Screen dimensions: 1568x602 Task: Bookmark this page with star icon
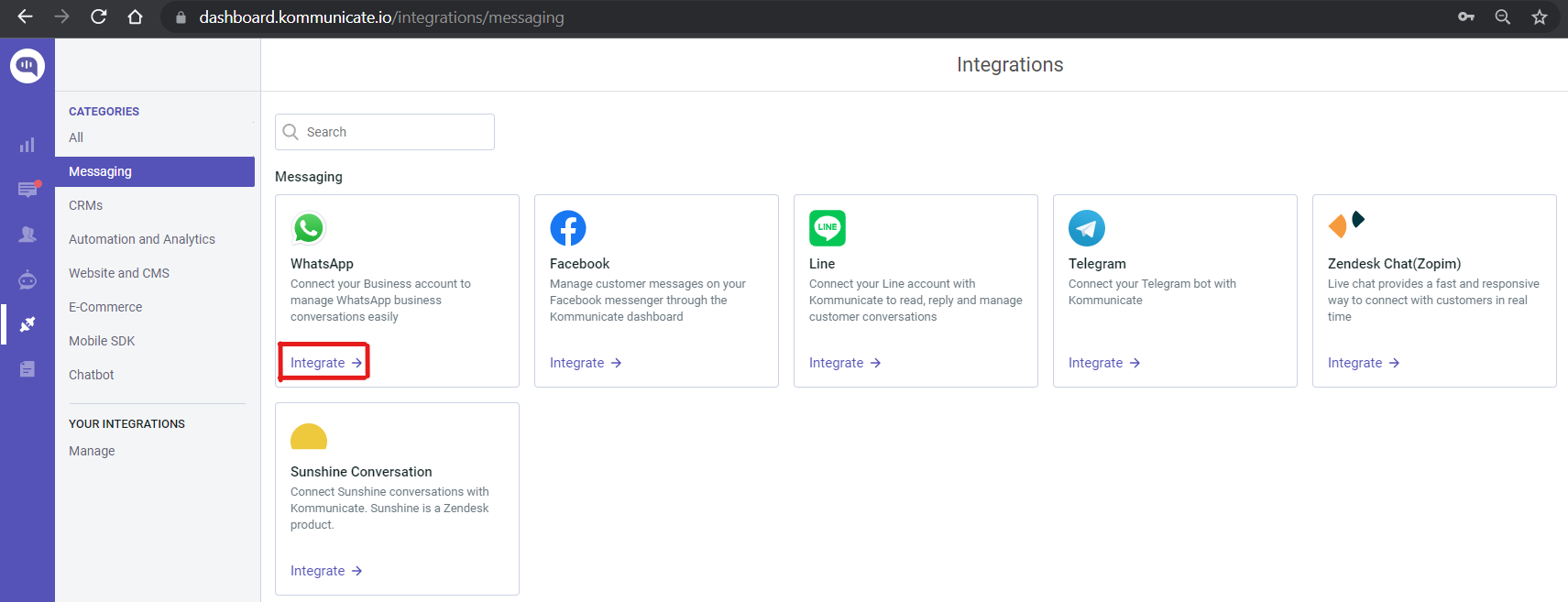[x=1540, y=16]
